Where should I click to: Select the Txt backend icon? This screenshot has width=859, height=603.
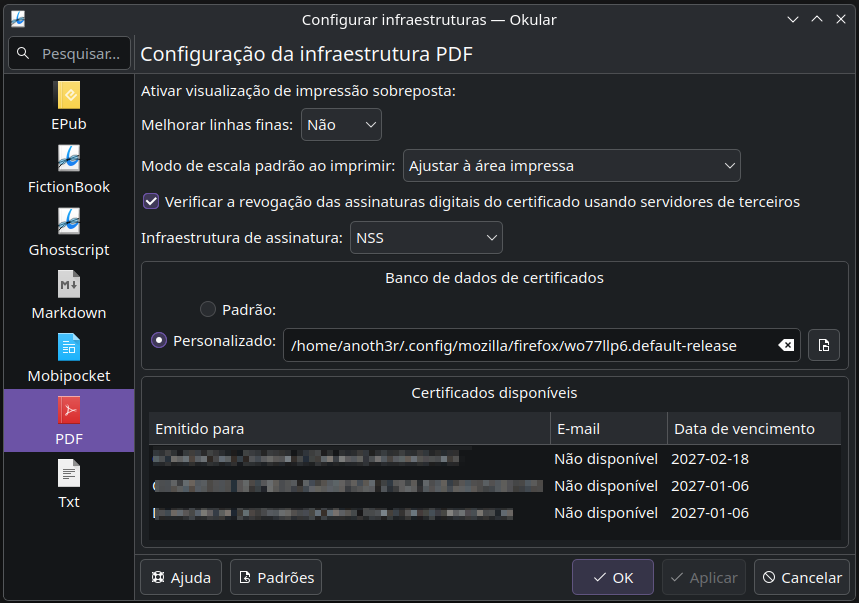pyautogui.click(x=68, y=473)
